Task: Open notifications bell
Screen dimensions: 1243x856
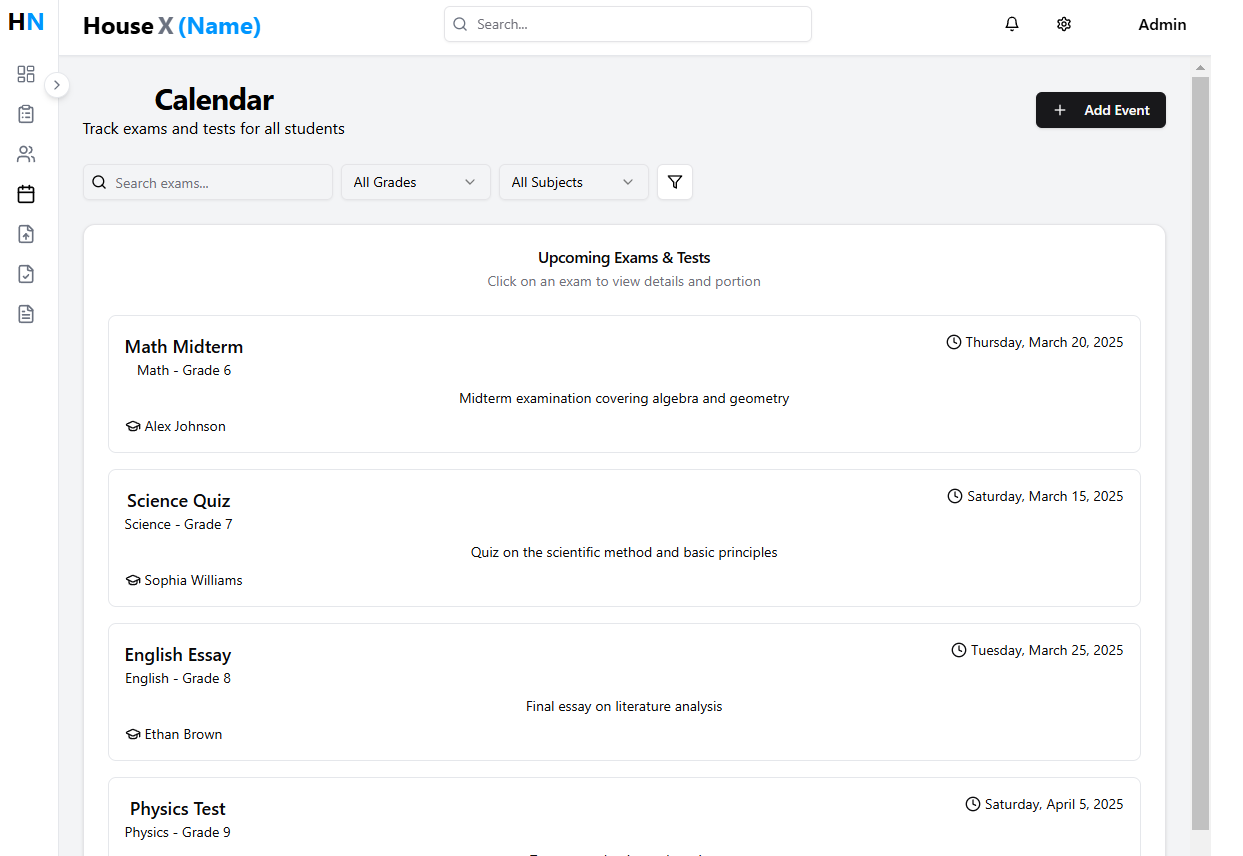Action: (1012, 24)
